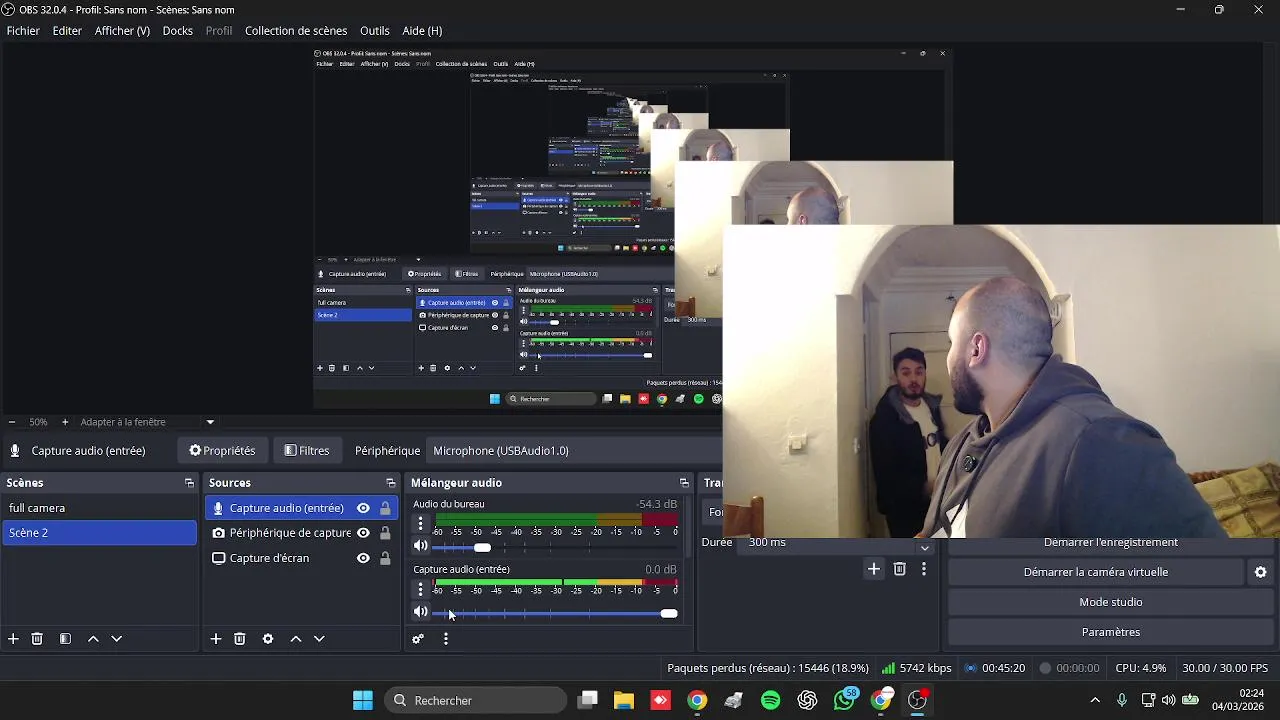The width and height of the screenshot is (1280, 720).
Task: Click the Durée 300 ms spinner arrow
Action: click(x=925, y=546)
